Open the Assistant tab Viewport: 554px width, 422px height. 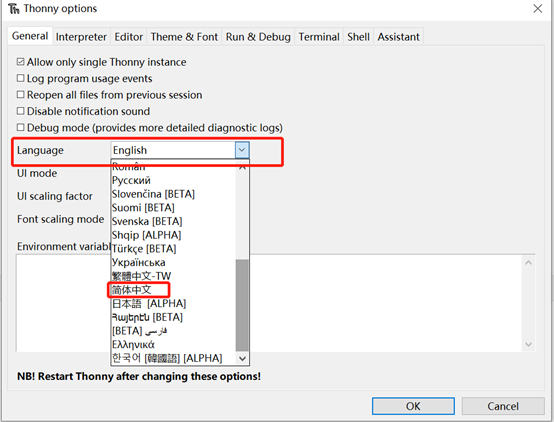(398, 37)
